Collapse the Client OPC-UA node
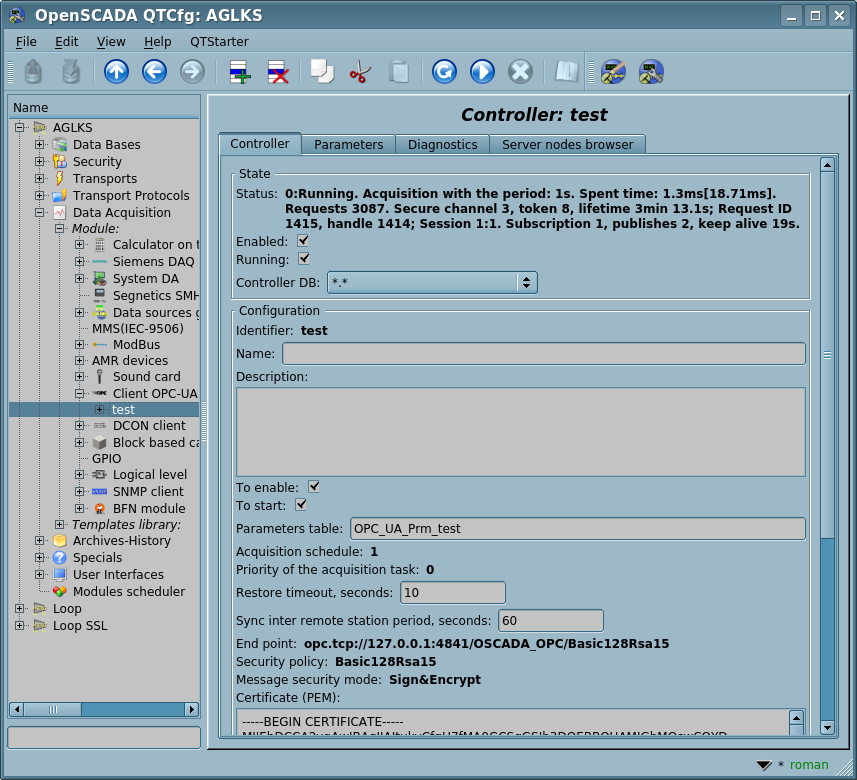 (79, 393)
